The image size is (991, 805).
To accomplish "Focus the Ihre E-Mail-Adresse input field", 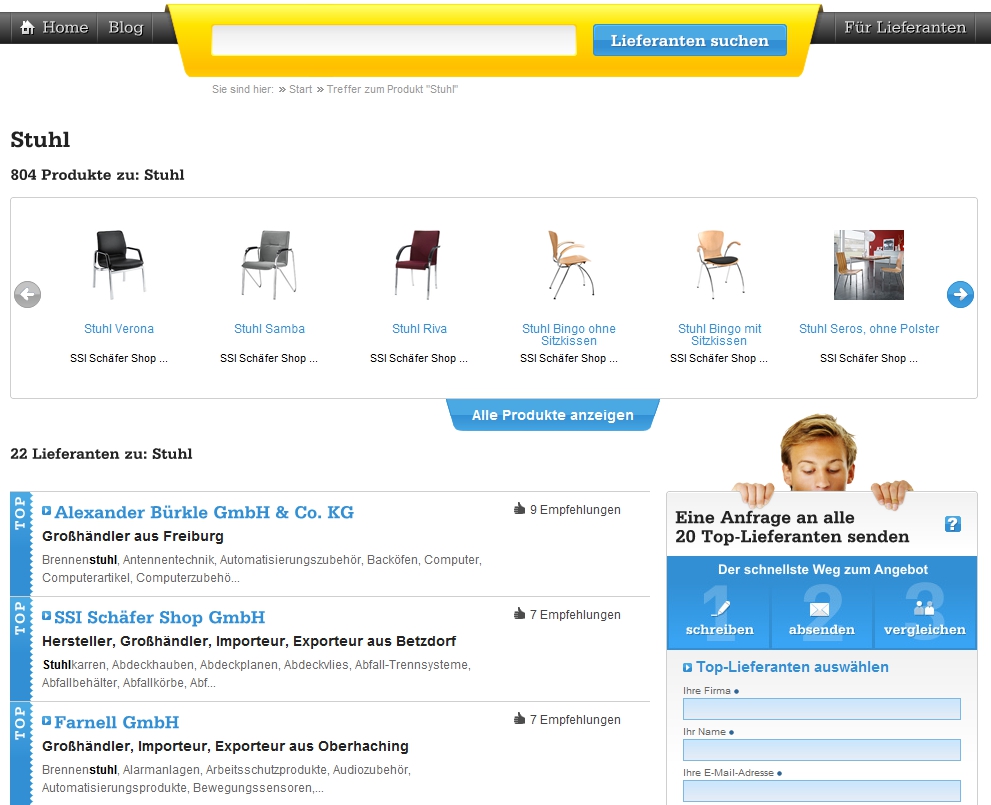I will pos(822,791).
